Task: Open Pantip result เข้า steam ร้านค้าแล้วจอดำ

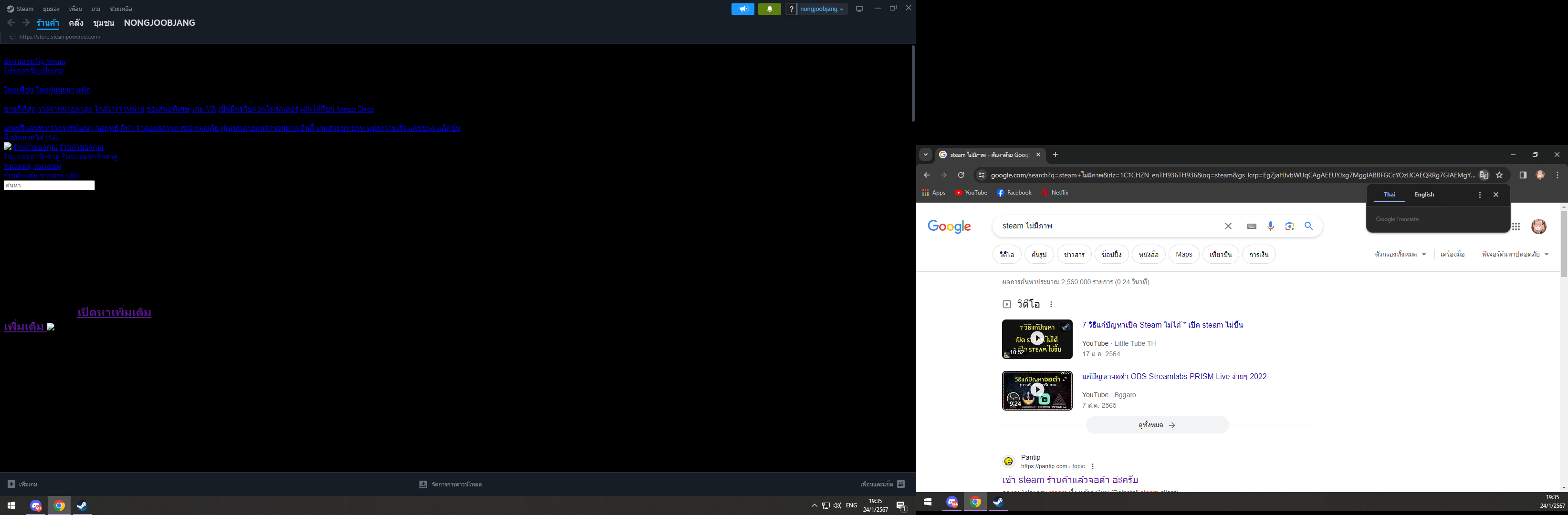Action: pyautogui.click(x=1070, y=480)
